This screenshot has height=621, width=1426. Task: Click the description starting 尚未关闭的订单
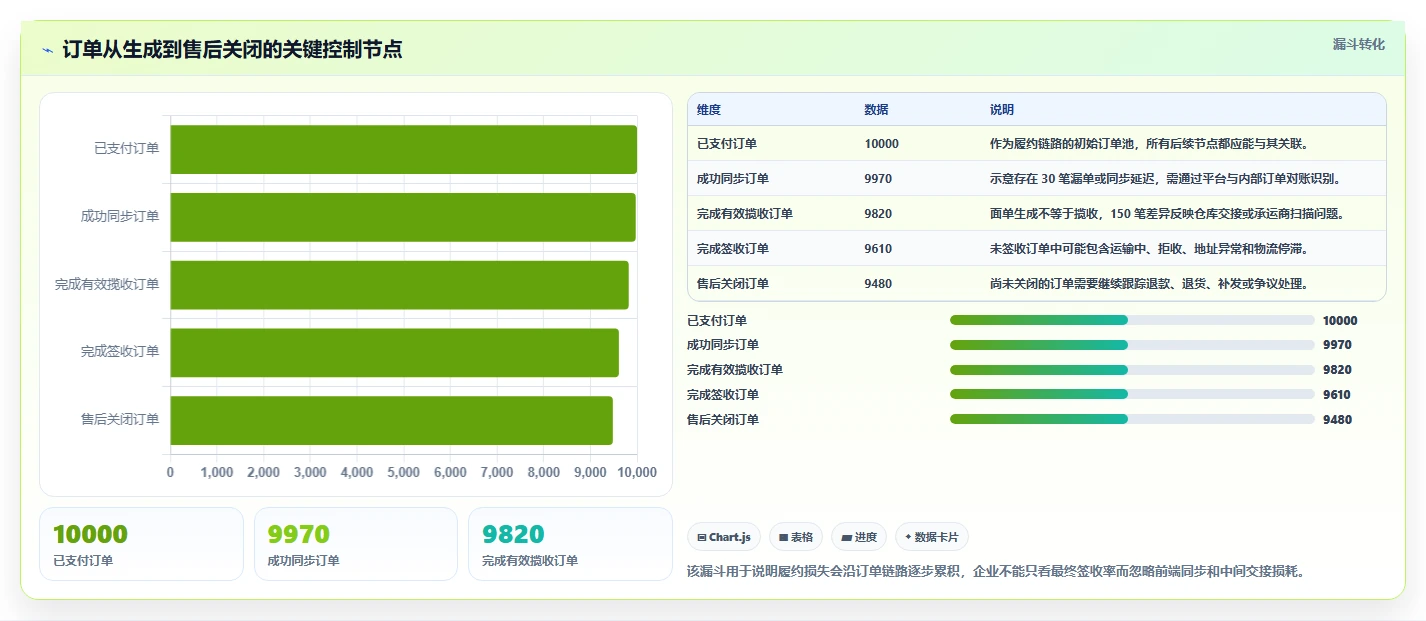1149,284
